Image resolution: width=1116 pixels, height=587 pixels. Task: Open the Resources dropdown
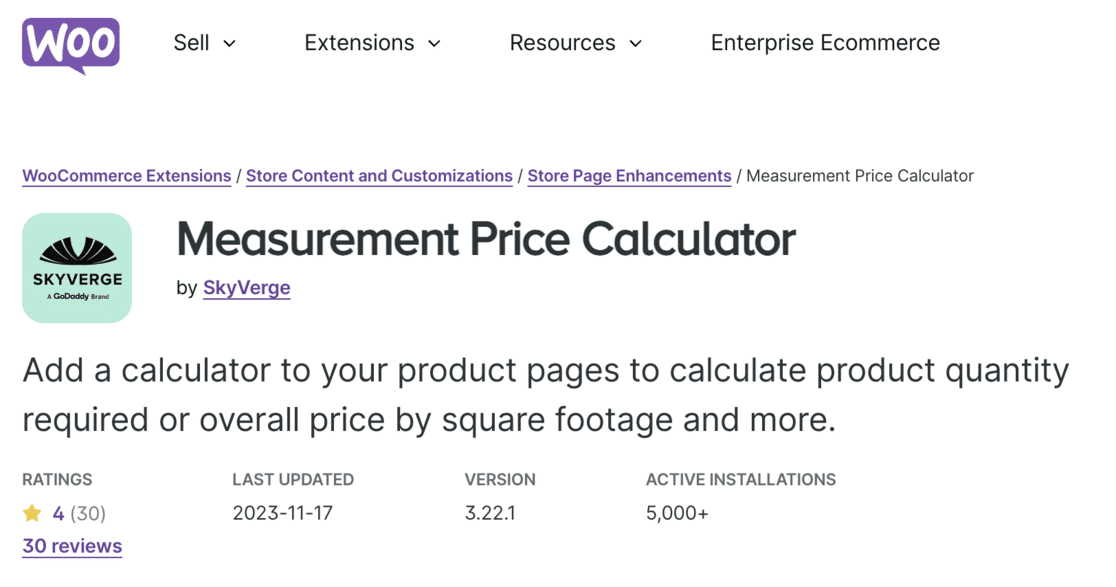point(562,43)
